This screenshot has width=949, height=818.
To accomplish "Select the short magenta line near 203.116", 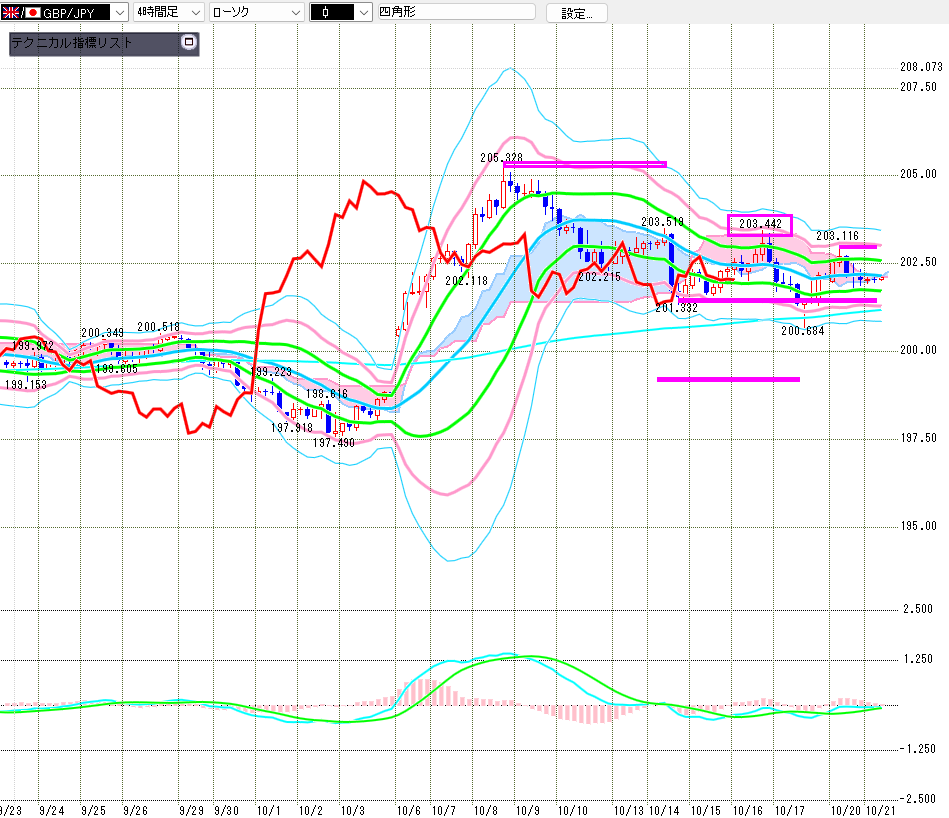I will click(x=858, y=246).
